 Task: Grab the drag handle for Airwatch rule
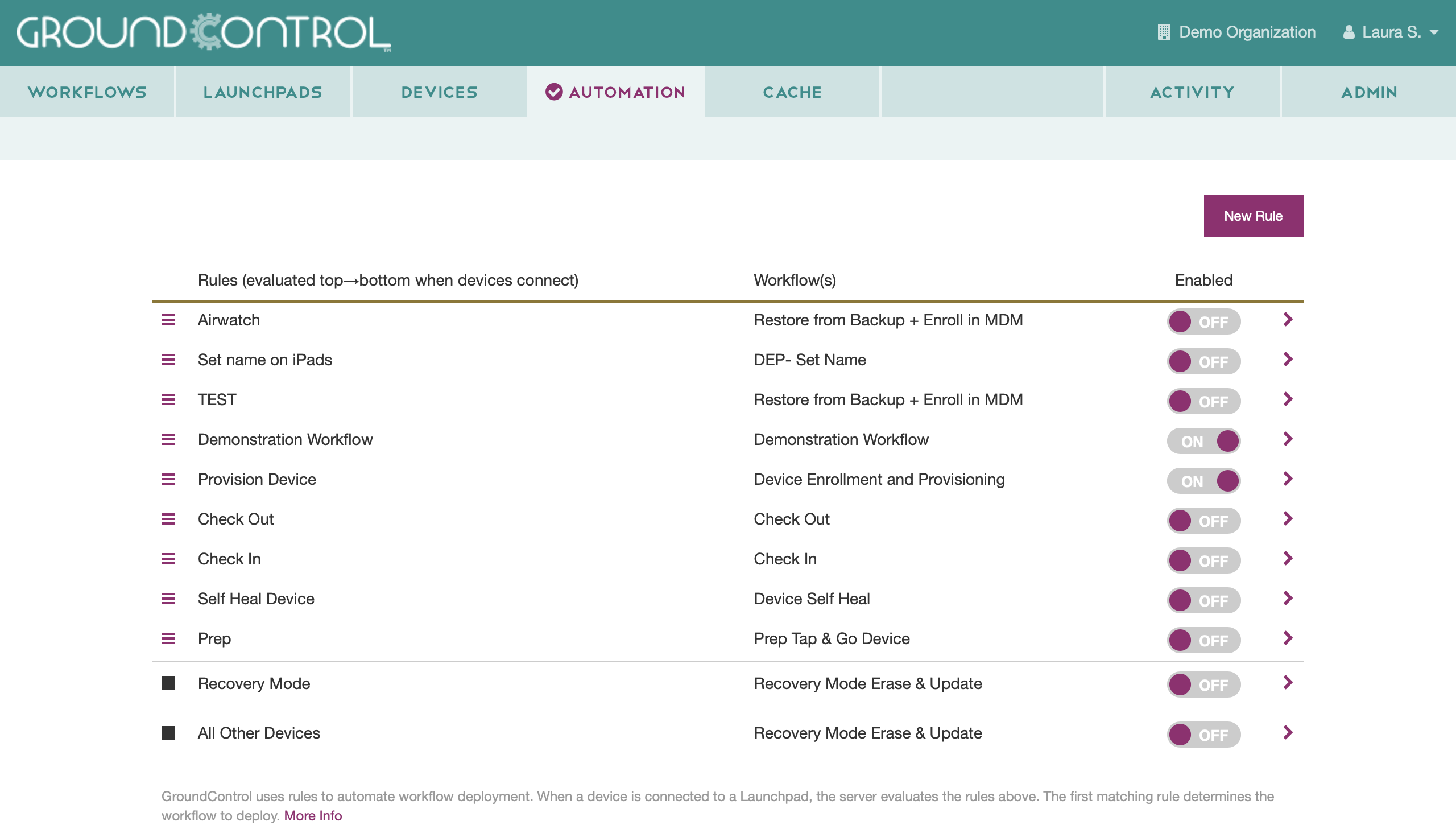click(x=168, y=320)
